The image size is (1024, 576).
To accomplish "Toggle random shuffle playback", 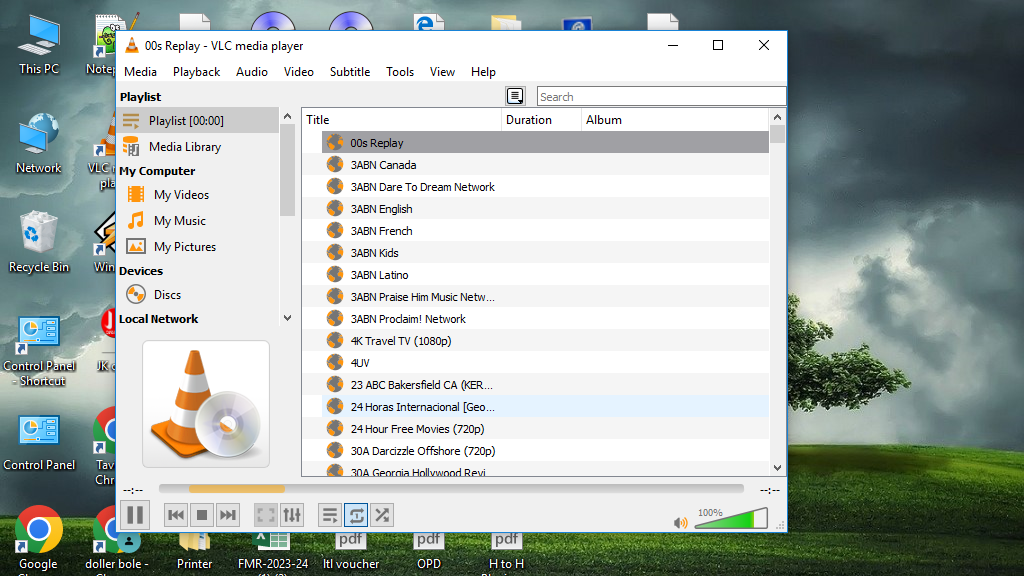I will pos(382,515).
